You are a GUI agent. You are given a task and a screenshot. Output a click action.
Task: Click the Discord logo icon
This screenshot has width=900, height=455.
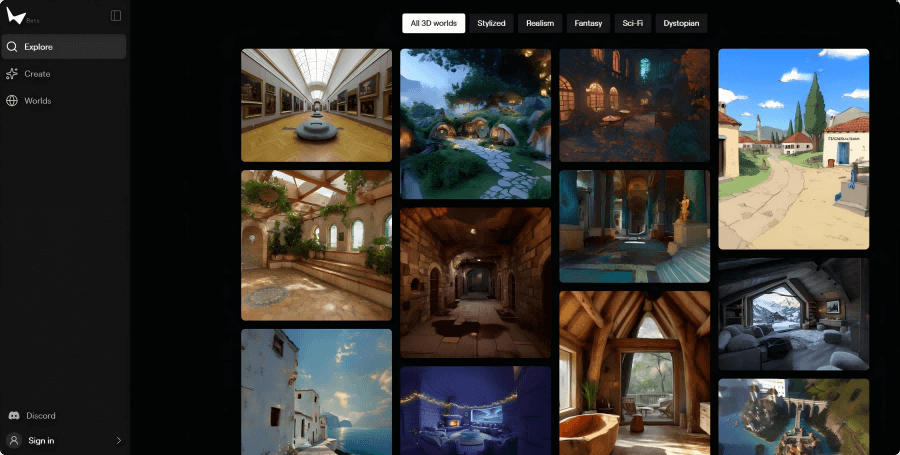click(x=13, y=416)
